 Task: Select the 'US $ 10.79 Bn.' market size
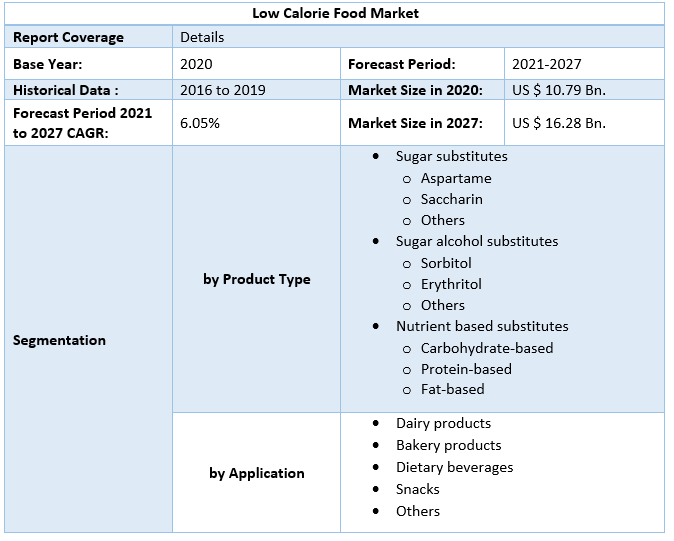pyautogui.click(x=559, y=90)
